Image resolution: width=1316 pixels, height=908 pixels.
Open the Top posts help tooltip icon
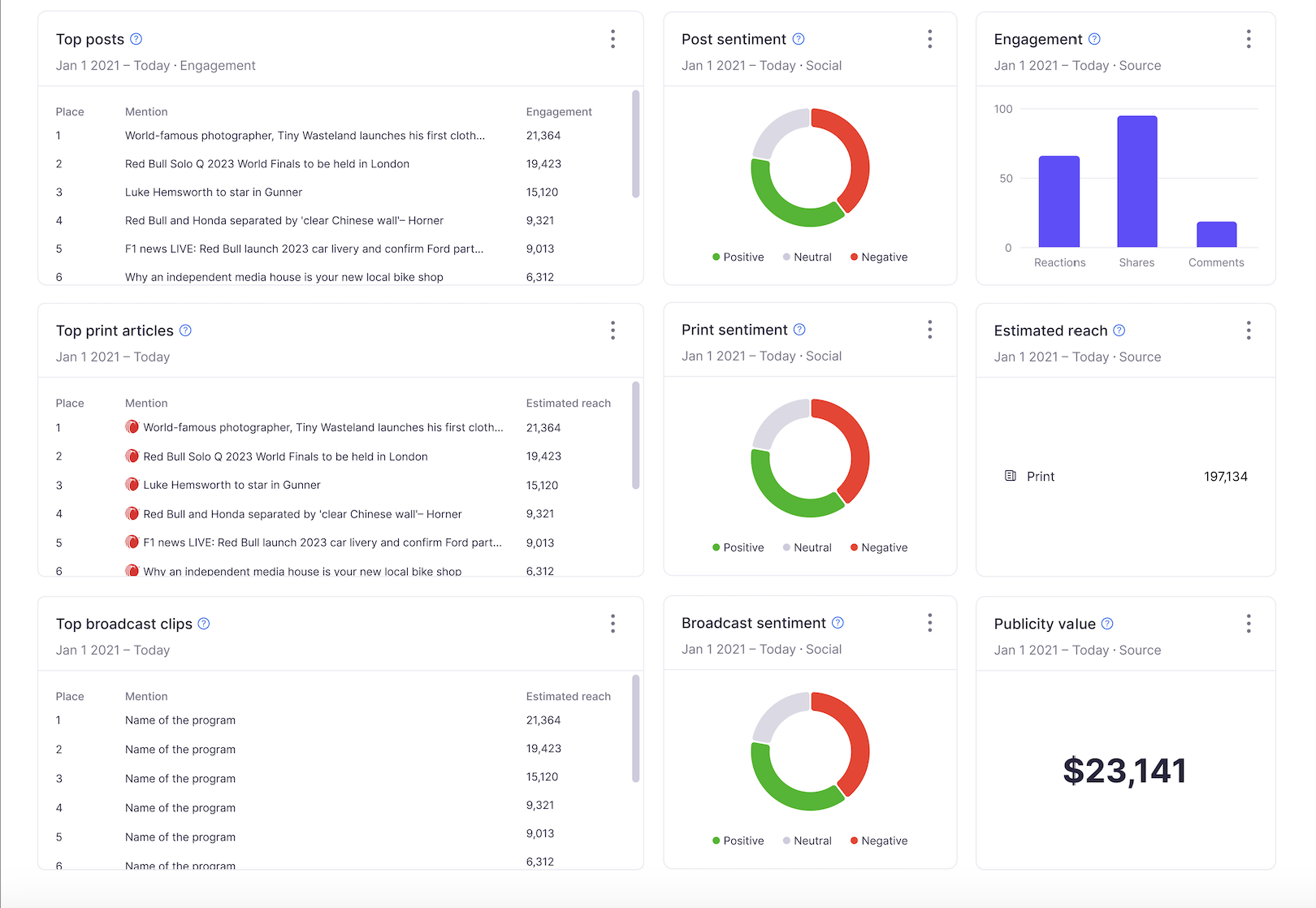[136, 39]
